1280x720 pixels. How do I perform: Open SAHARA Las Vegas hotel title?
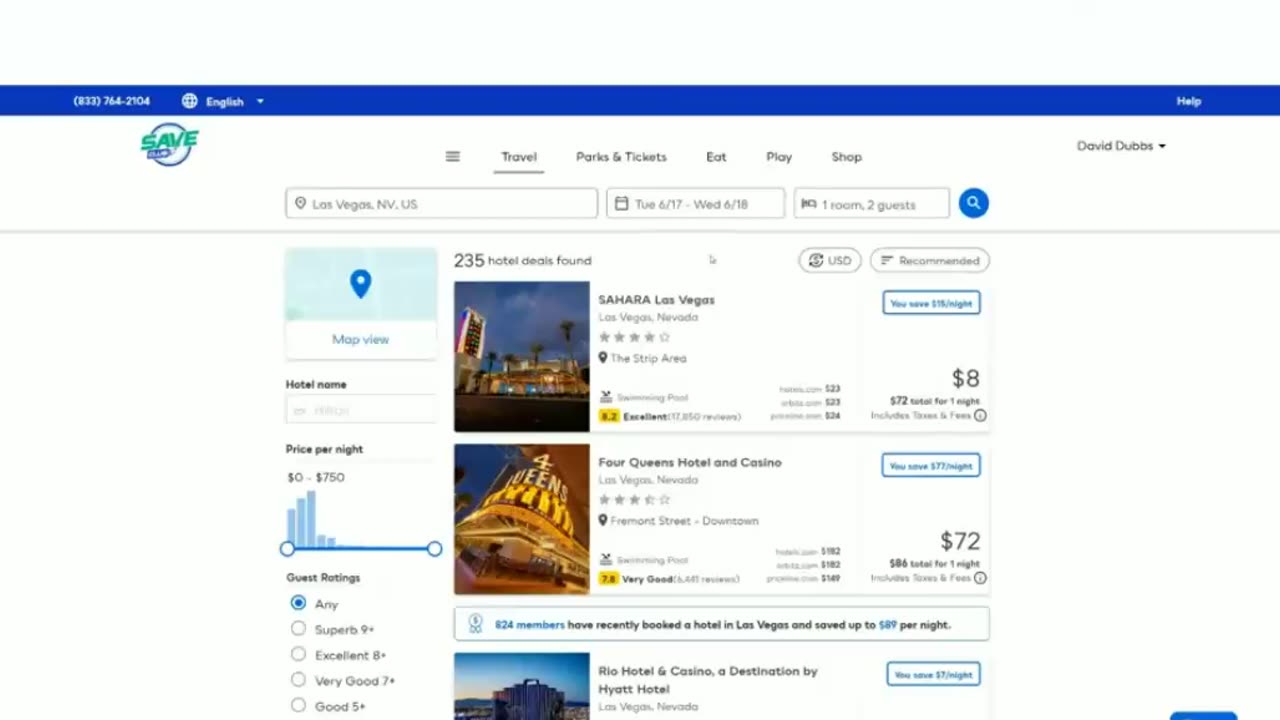click(x=656, y=299)
